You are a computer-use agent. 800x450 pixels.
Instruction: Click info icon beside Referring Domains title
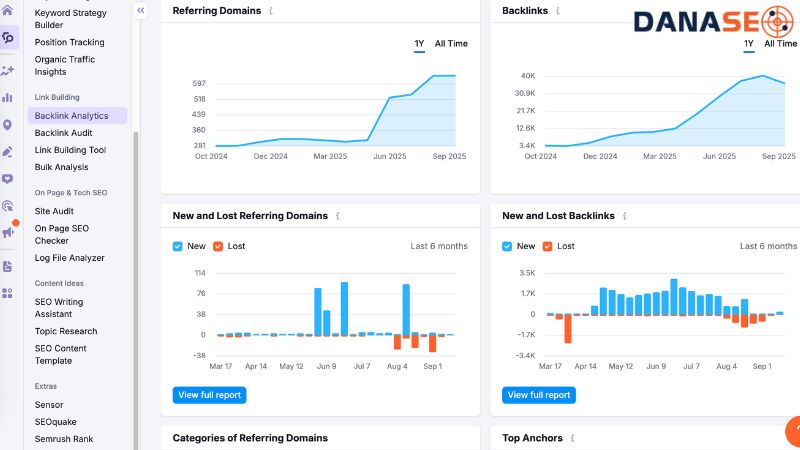tap(271, 11)
